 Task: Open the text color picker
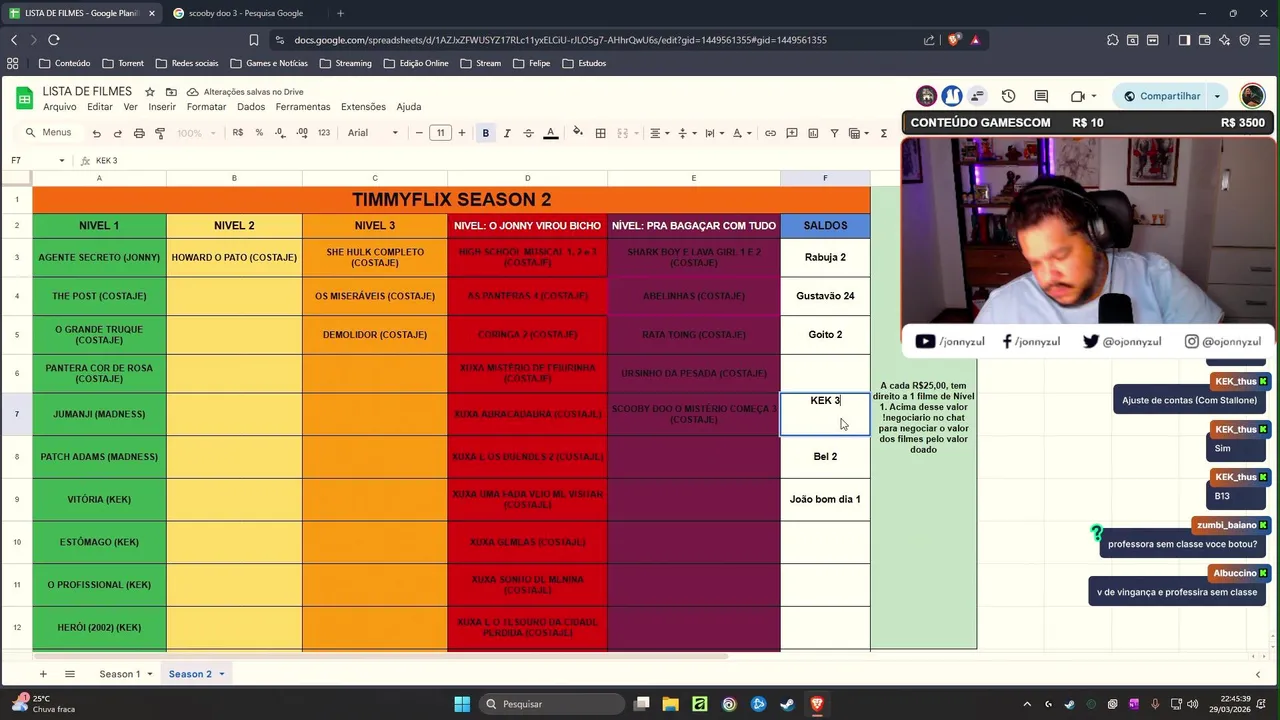click(550, 133)
